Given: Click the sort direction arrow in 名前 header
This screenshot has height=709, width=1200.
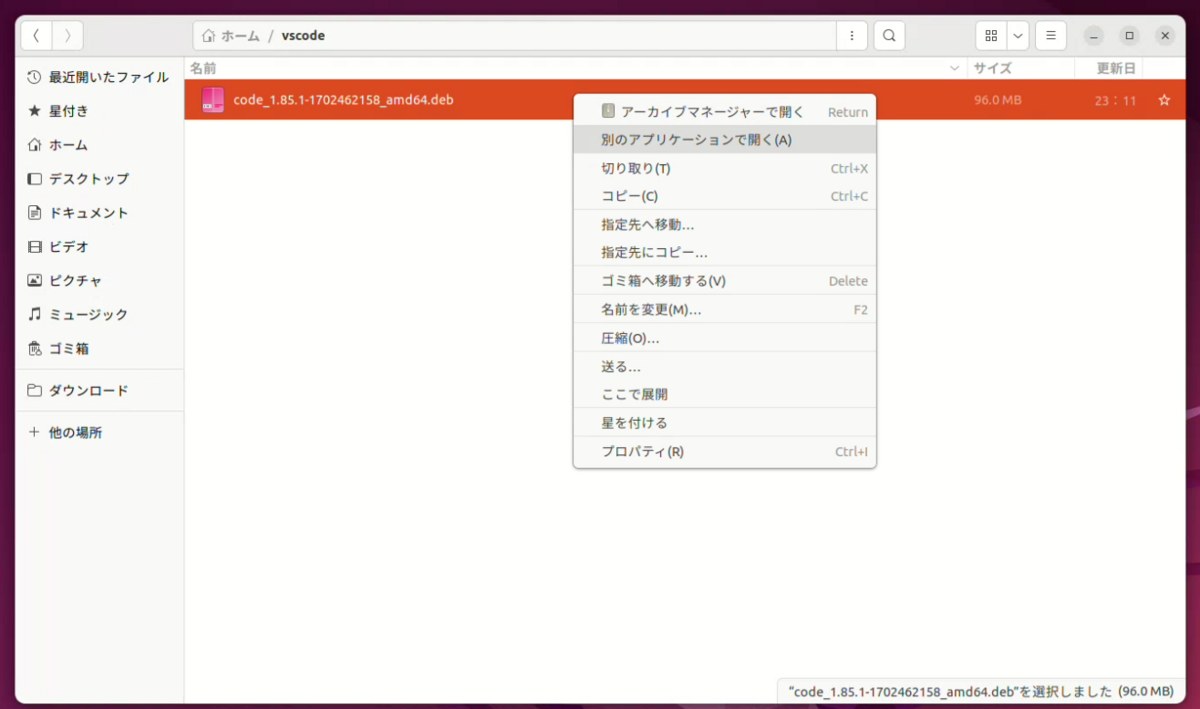Looking at the screenshot, I should point(955,68).
